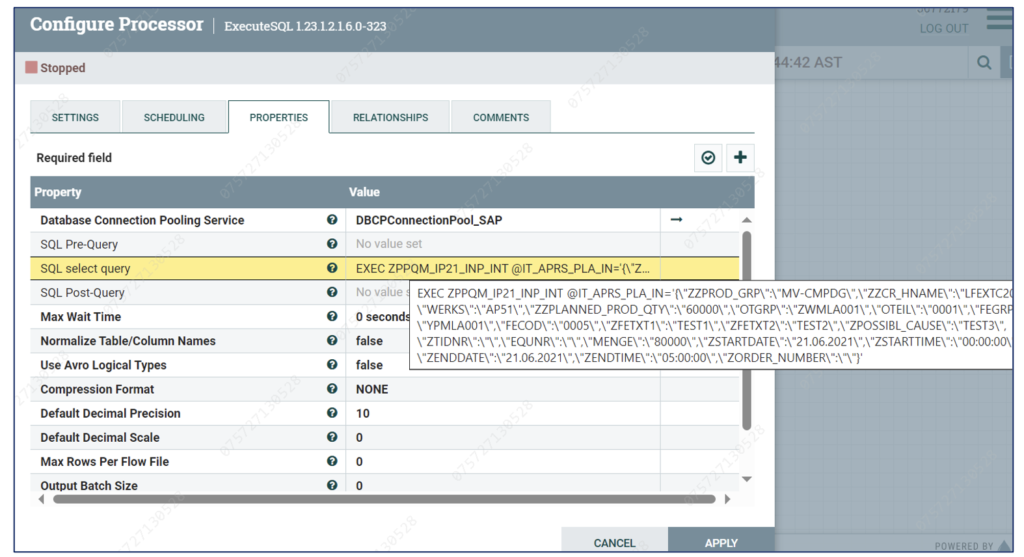Edit Default Decimal Scale value 0
The width and height of the screenshot is (1024, 557).
(503, 438)
